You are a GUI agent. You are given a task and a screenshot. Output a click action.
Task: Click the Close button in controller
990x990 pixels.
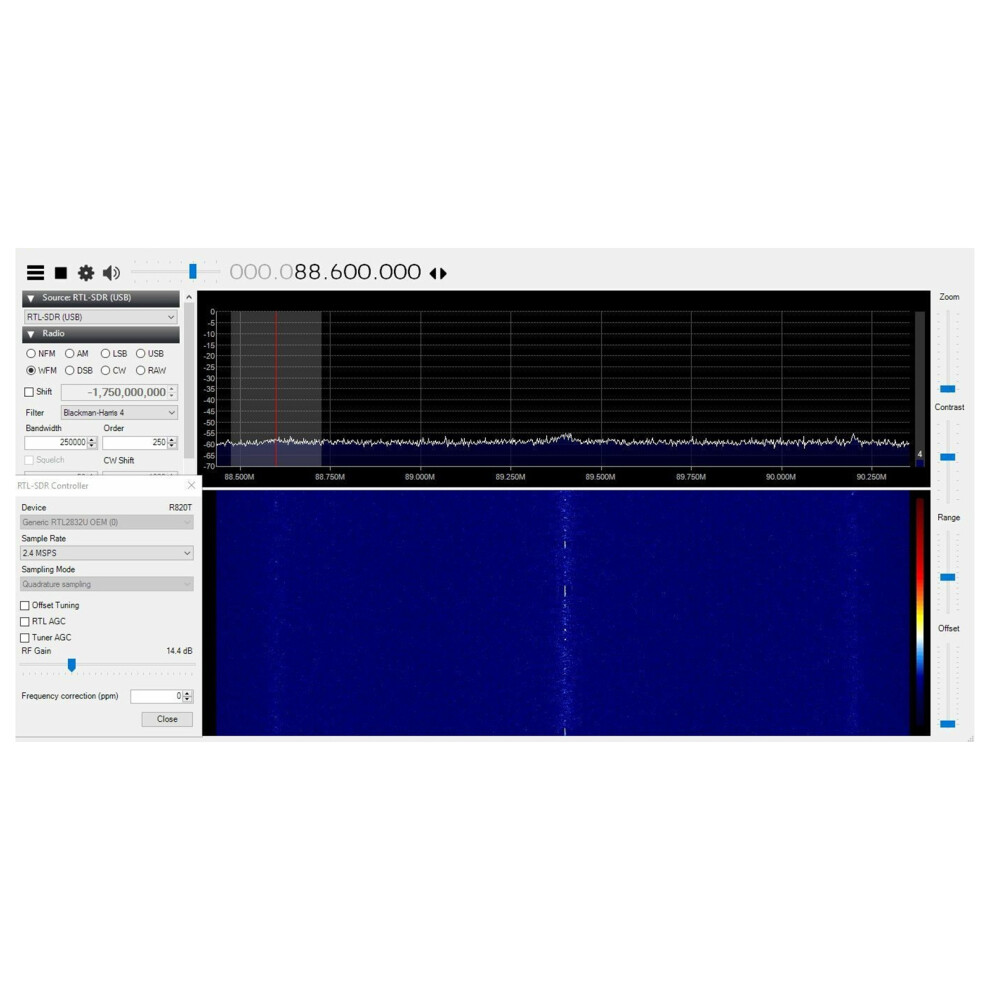click(167, 719)
